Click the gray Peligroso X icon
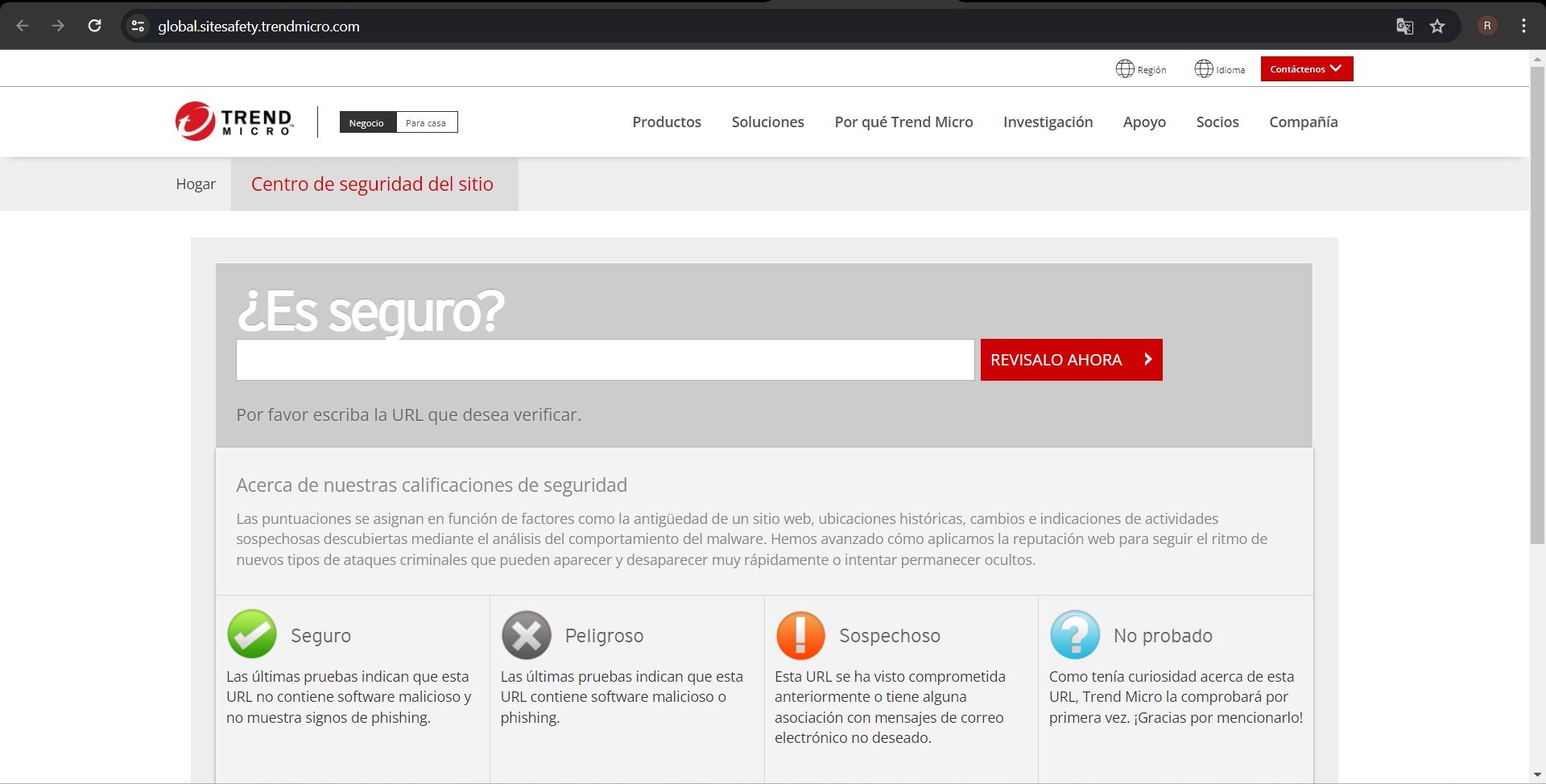 tap(526, 634)
